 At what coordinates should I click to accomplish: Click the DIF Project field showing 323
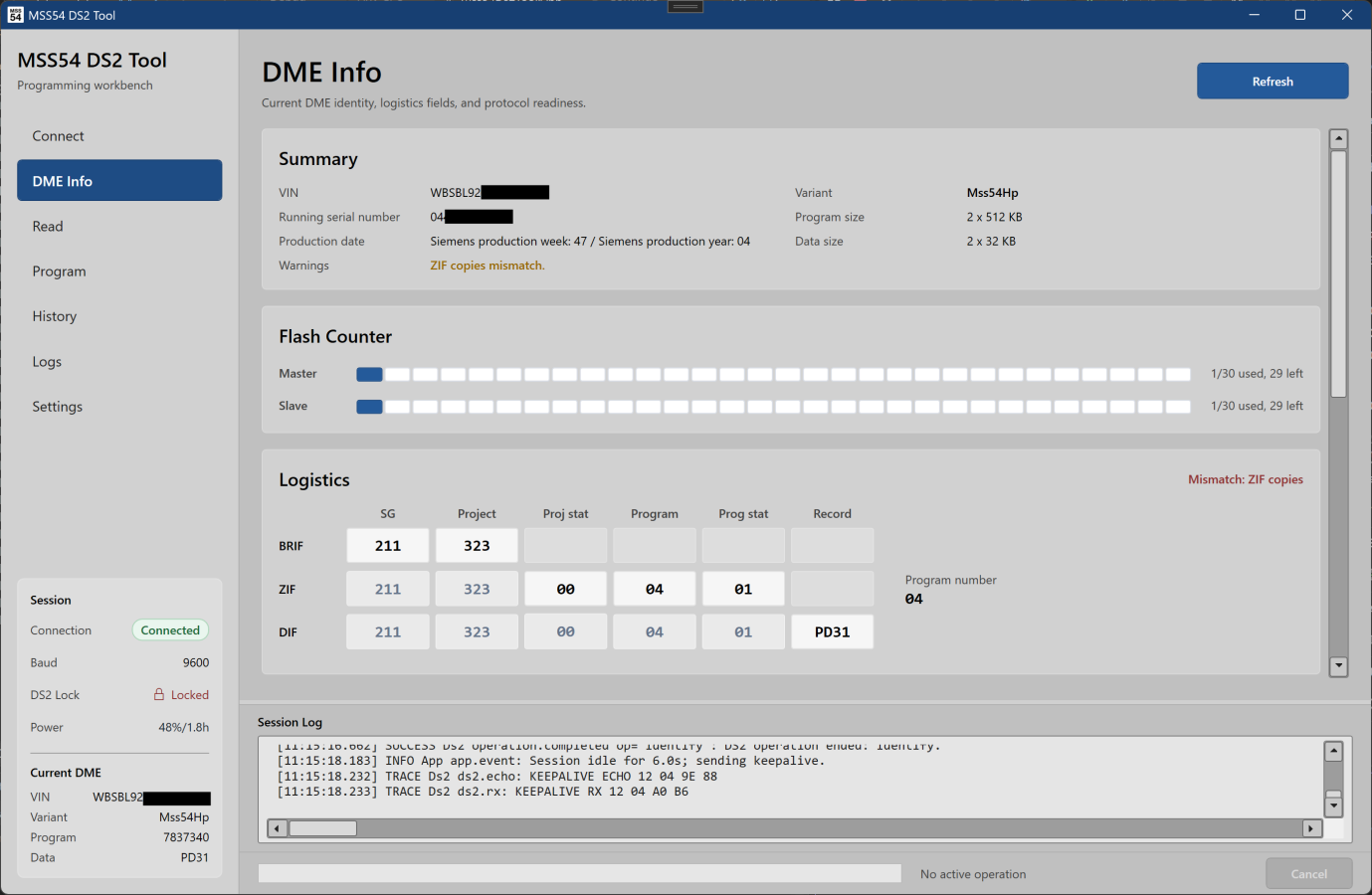click(x=477, y=631)
